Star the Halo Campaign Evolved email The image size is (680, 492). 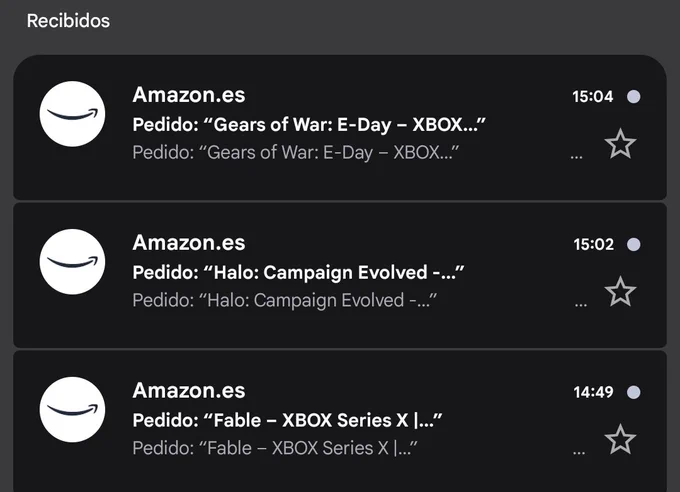click(620, 292)
